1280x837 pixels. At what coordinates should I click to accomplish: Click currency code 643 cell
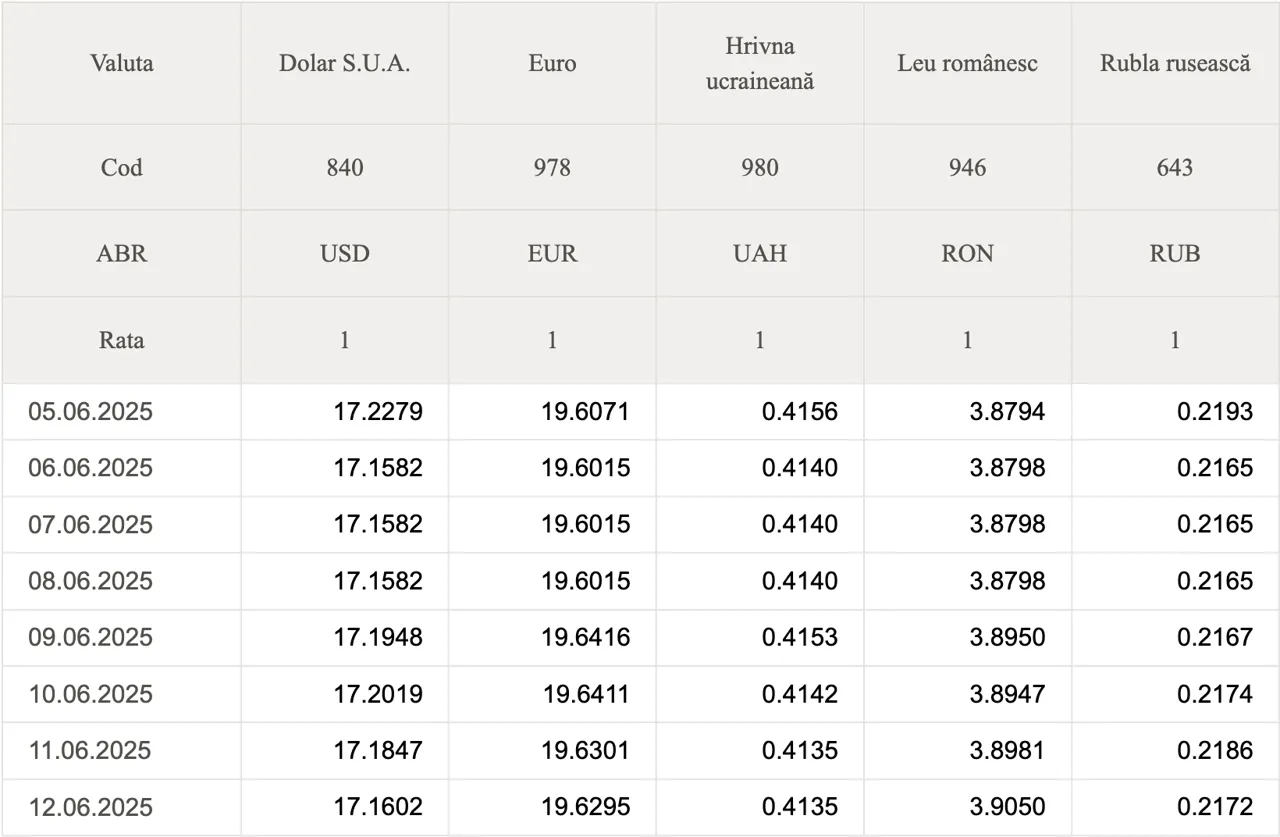click(x=1175, y=167)
